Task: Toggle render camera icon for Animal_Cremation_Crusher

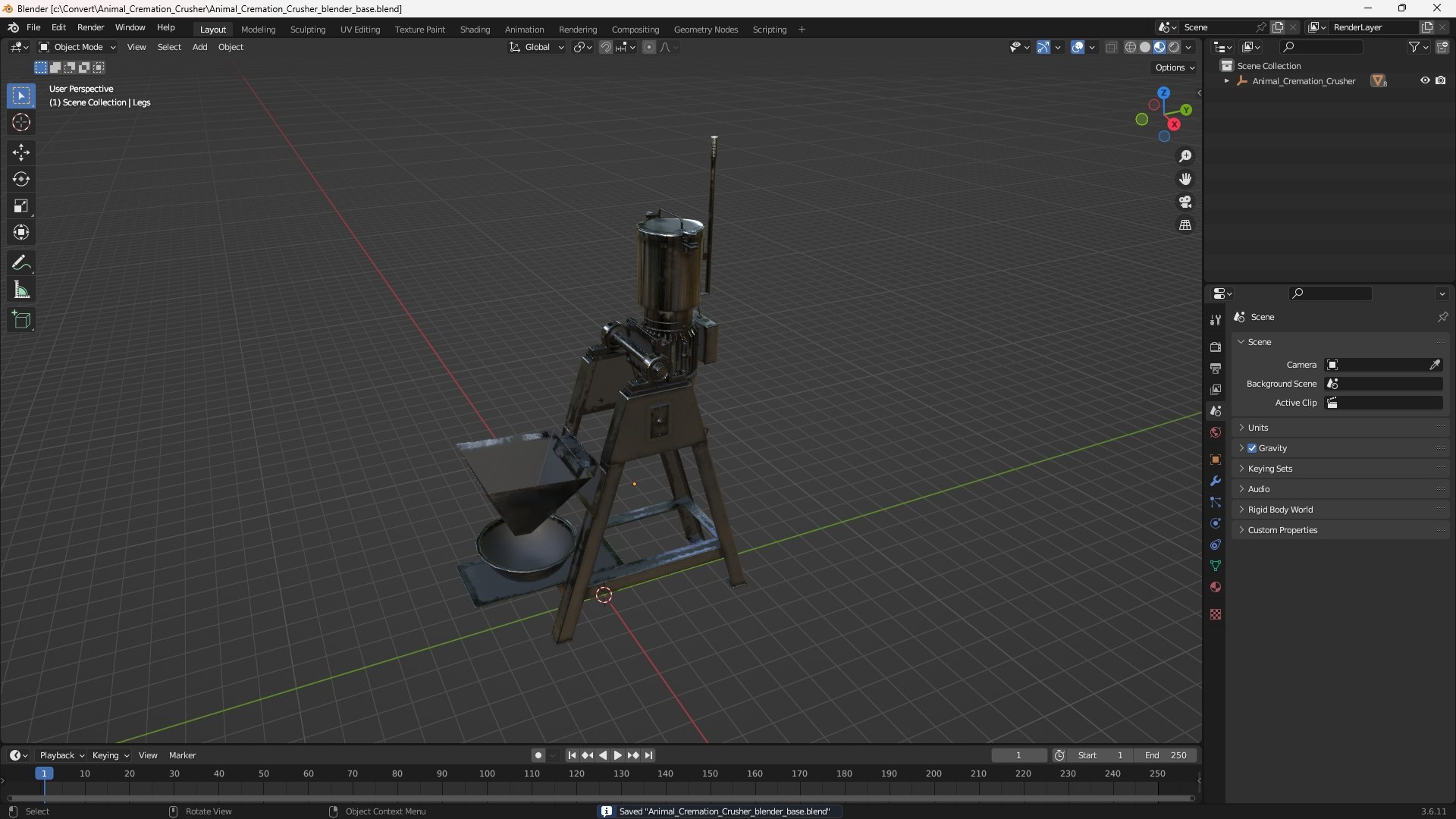Action: click(x=1441, y=80)
